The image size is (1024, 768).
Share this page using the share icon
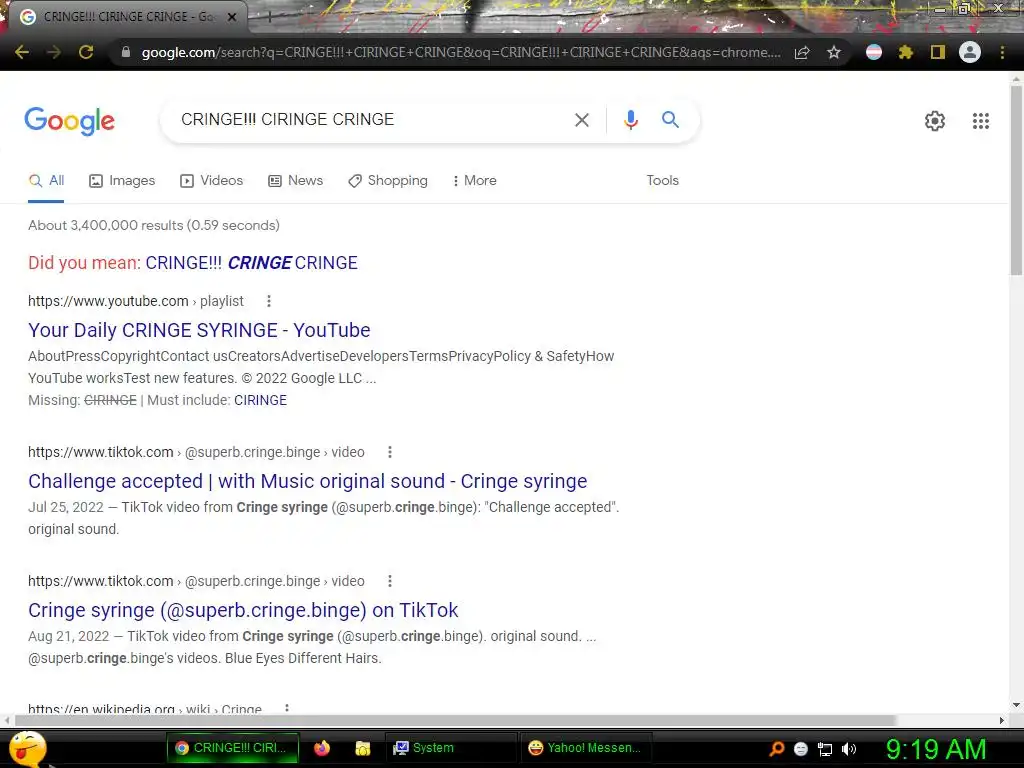click(802, 52)
